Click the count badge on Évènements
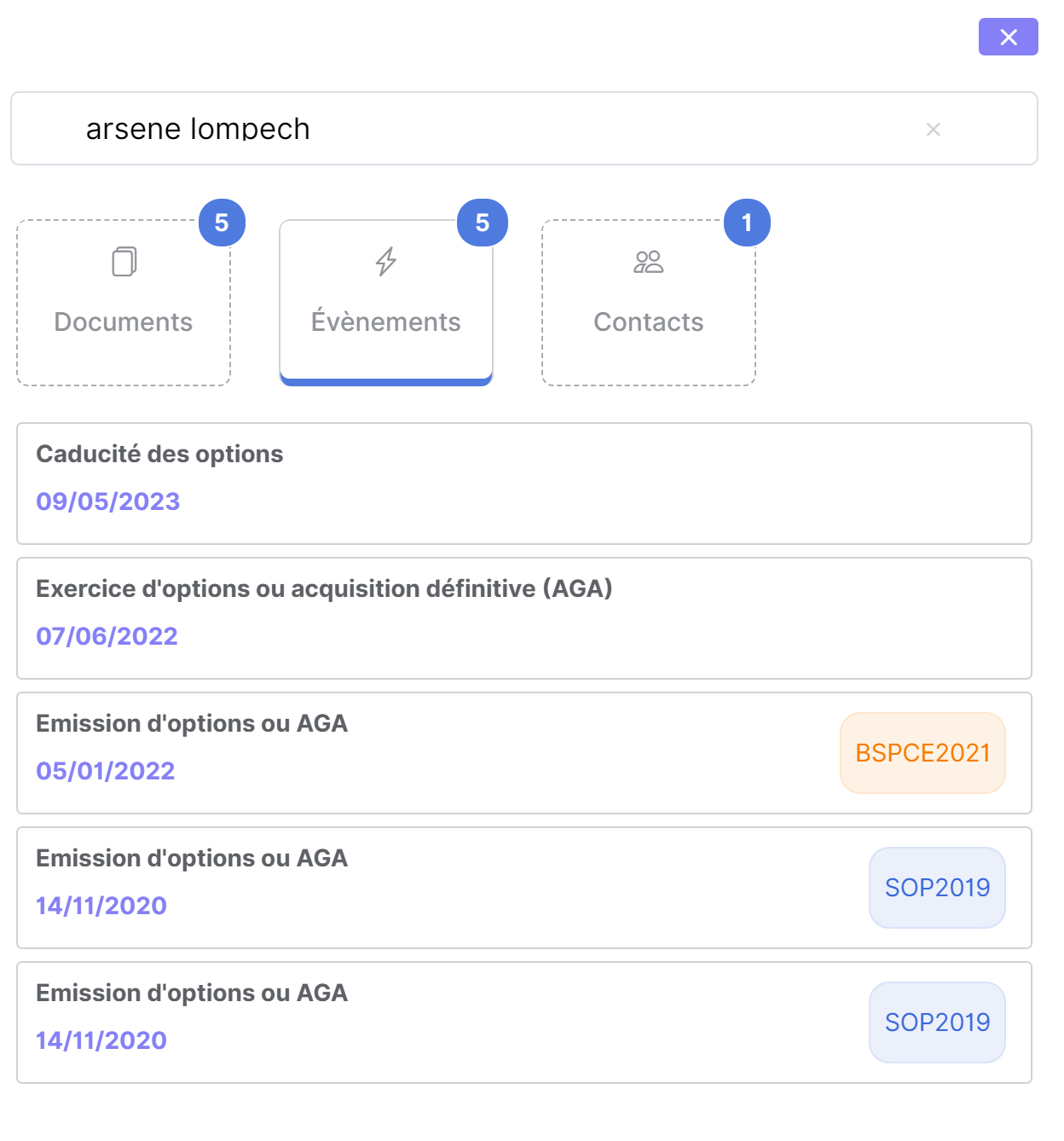Screen dimensions: 1064x1141 (x=483, y=223)
